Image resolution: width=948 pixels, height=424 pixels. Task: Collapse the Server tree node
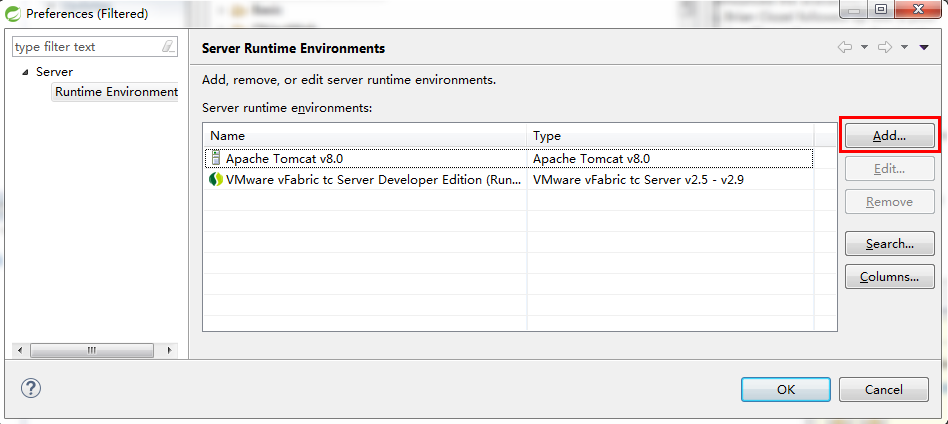(x=25, y=72)
